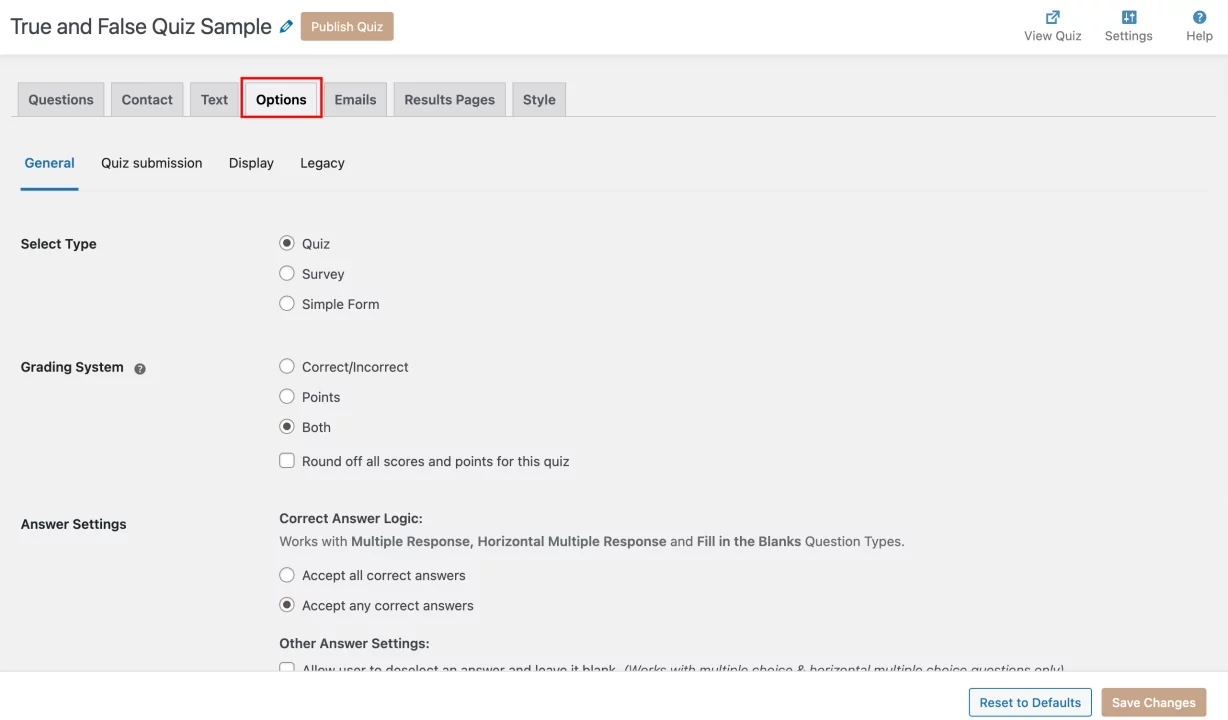Screen dimensions: 1228x720
Task: Switch to the Questions tab
Action: click(60, 99)
